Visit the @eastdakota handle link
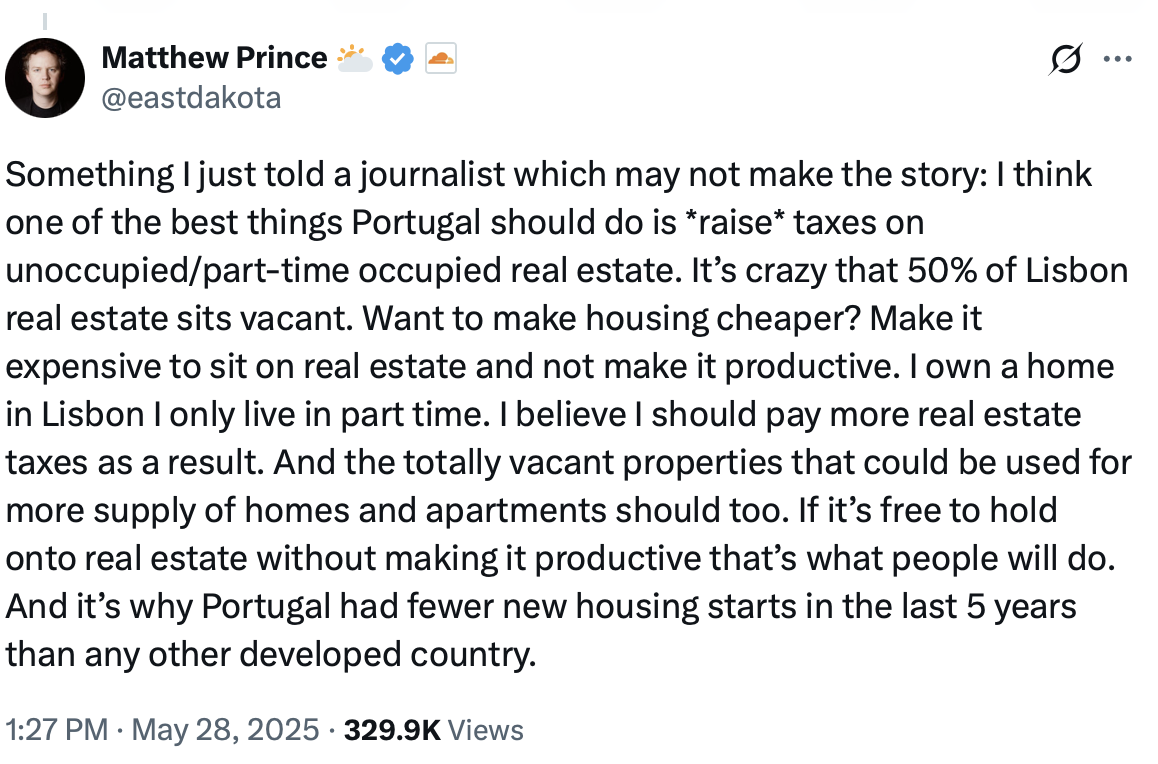 click(191, 98)
